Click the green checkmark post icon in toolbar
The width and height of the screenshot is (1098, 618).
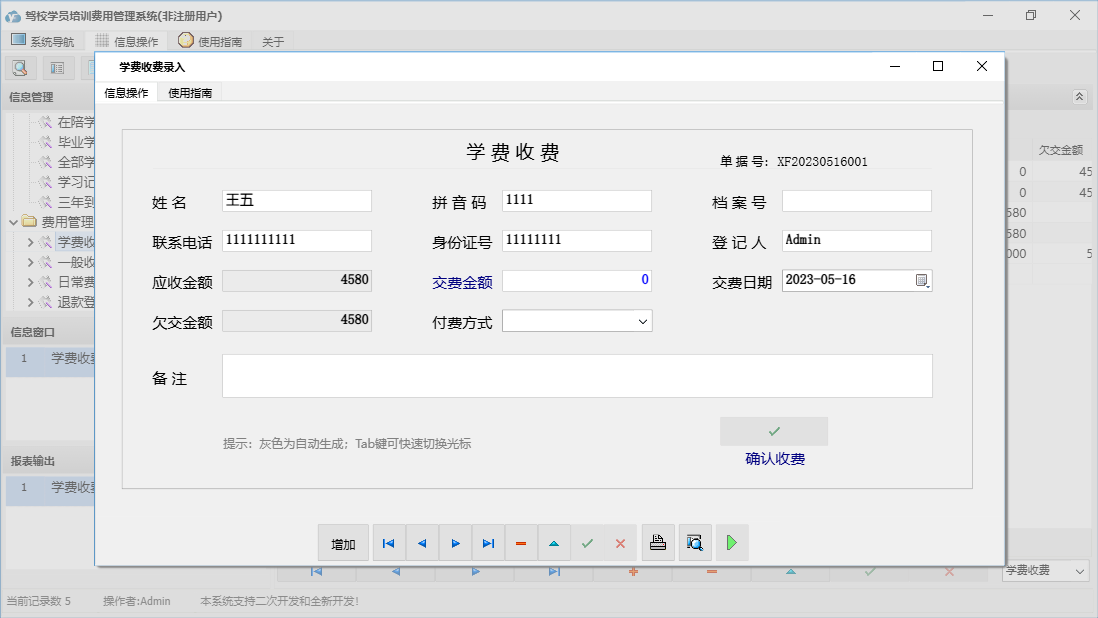coord(587,543)
